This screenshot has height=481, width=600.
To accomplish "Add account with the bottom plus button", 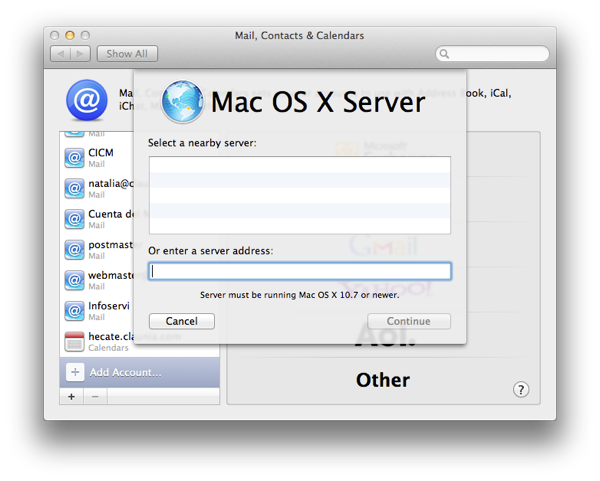I will pos(72,396).
